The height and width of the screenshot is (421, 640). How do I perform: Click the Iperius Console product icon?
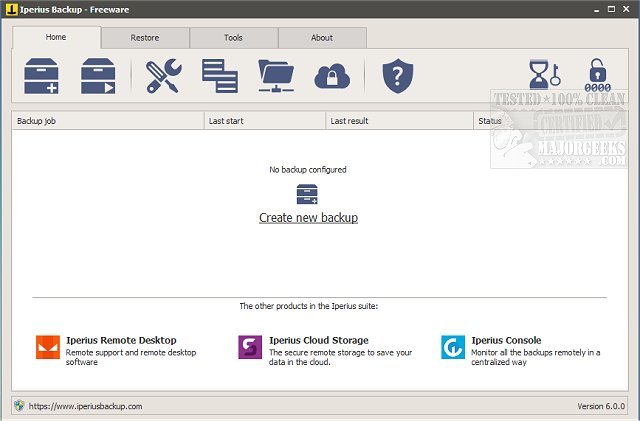click(453, 346)
